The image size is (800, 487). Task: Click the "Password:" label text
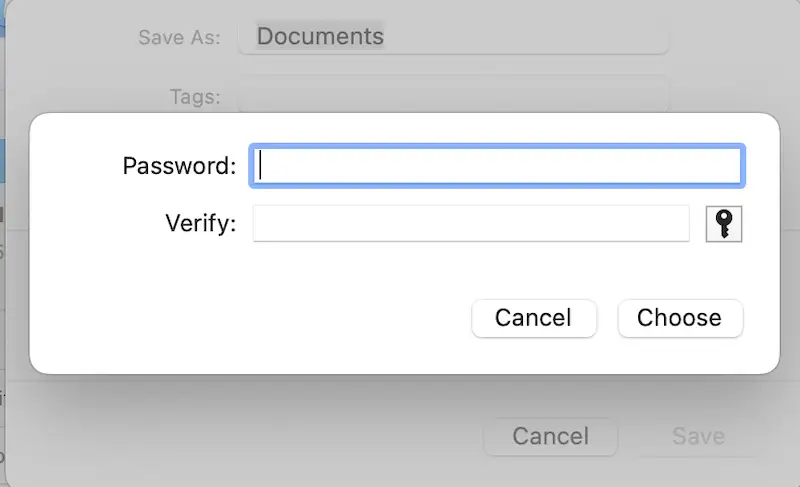179,166
